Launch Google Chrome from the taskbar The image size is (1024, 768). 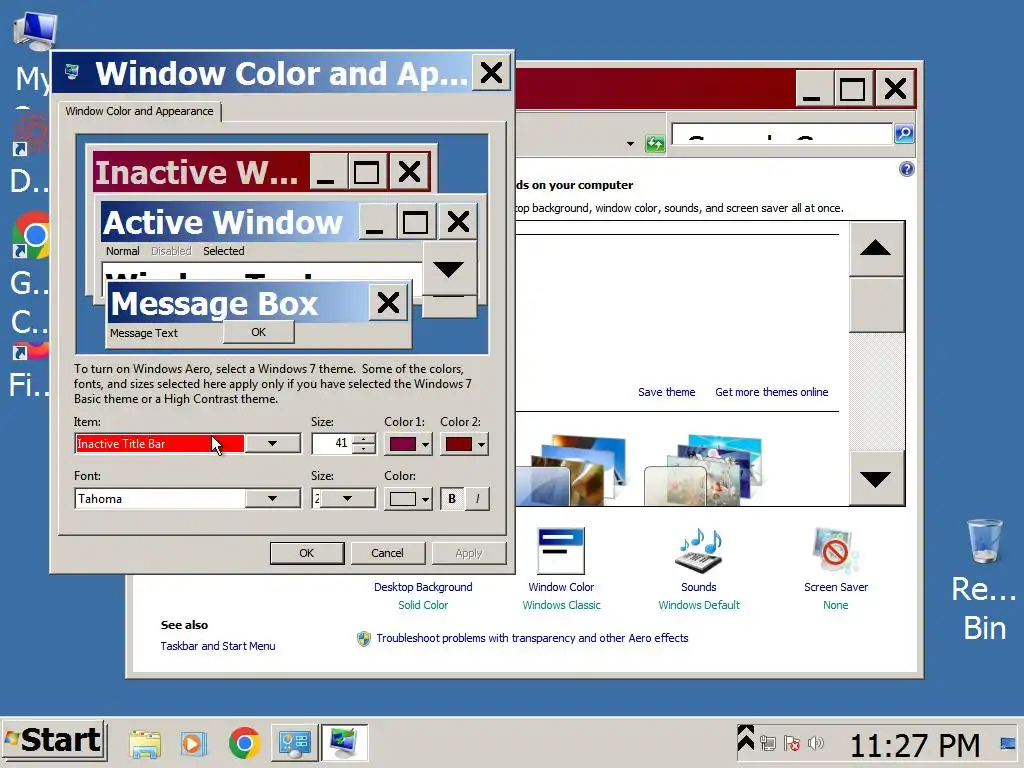coord(244,744)
